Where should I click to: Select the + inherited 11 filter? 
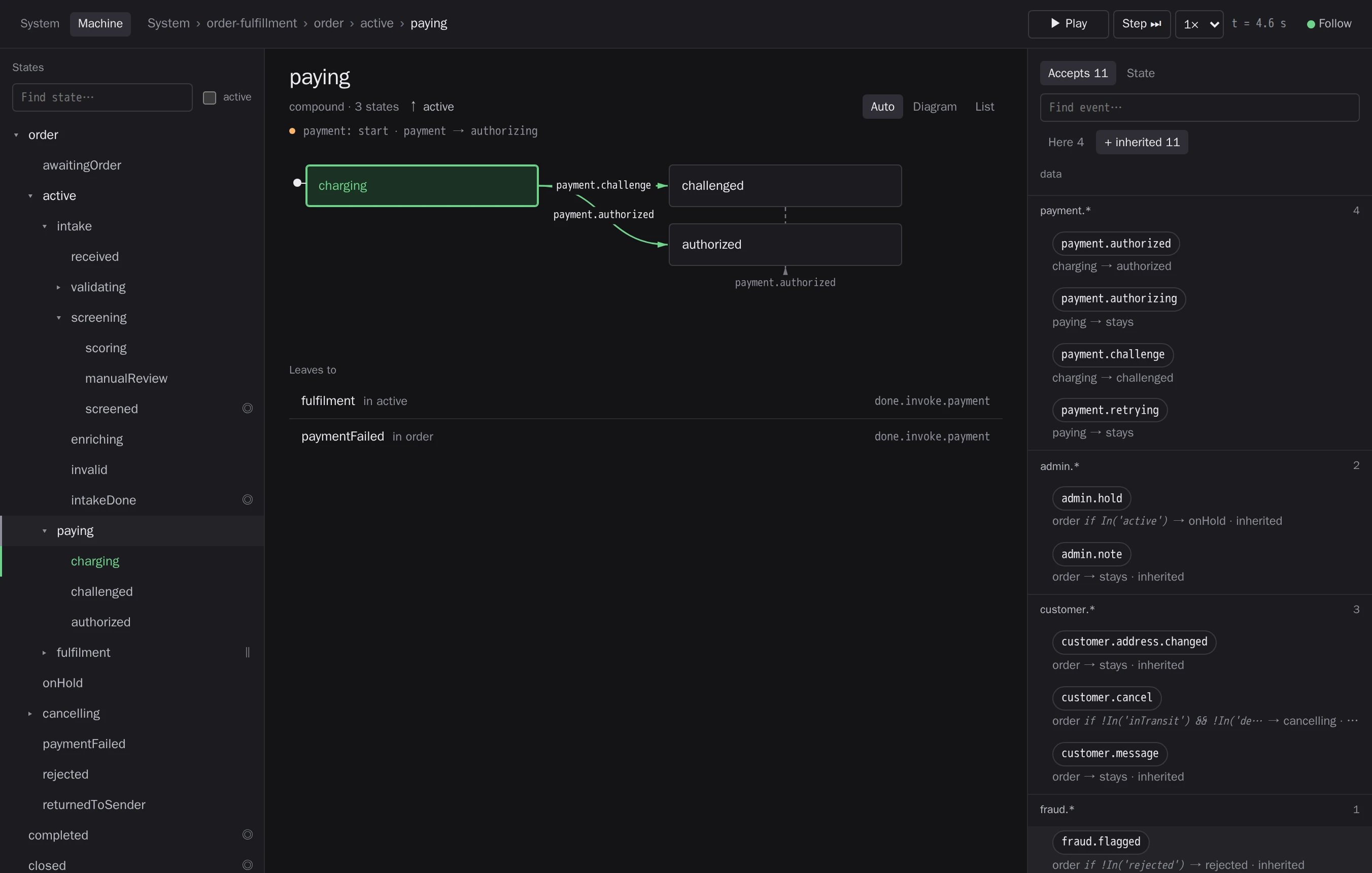pyautogui.click(x=1142, y=142)
